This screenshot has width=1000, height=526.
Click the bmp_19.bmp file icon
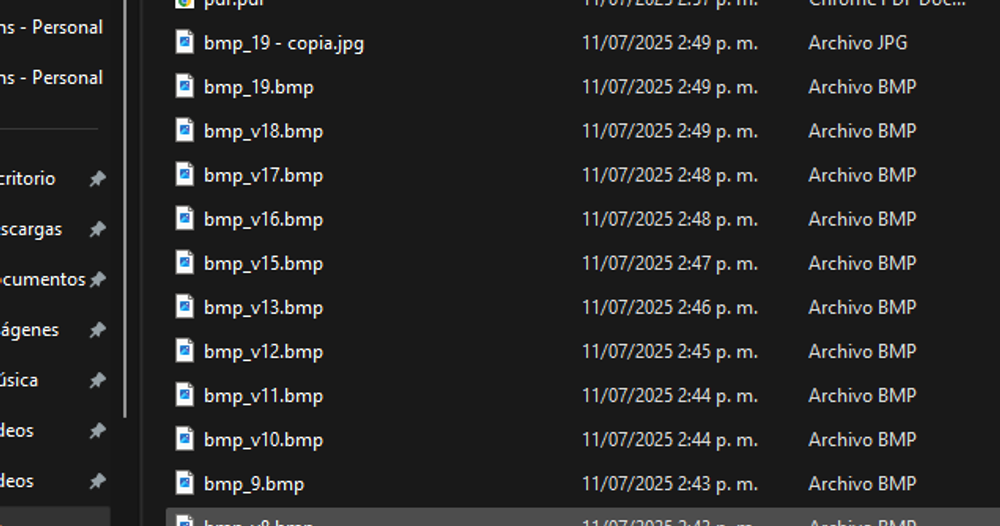pyautogui.click(x=184, y=87)
